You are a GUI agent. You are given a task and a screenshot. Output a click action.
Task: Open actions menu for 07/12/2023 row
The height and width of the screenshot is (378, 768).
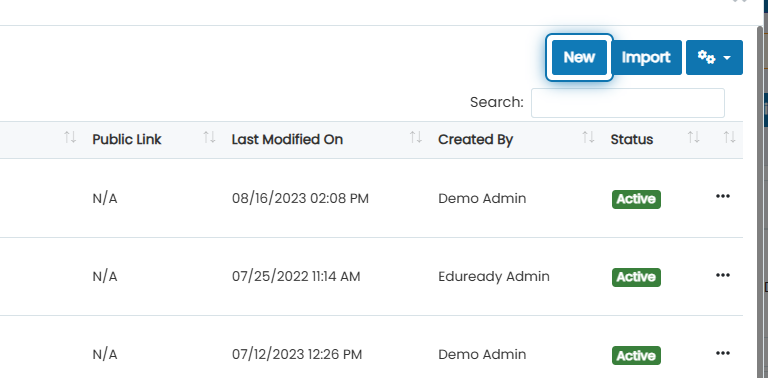tap(723, 353)
